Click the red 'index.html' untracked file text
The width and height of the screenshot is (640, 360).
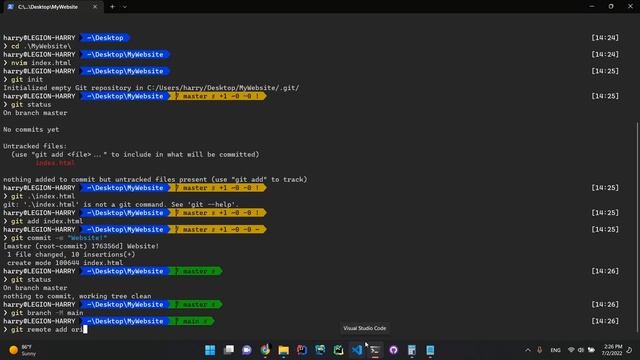pos(55,163)
